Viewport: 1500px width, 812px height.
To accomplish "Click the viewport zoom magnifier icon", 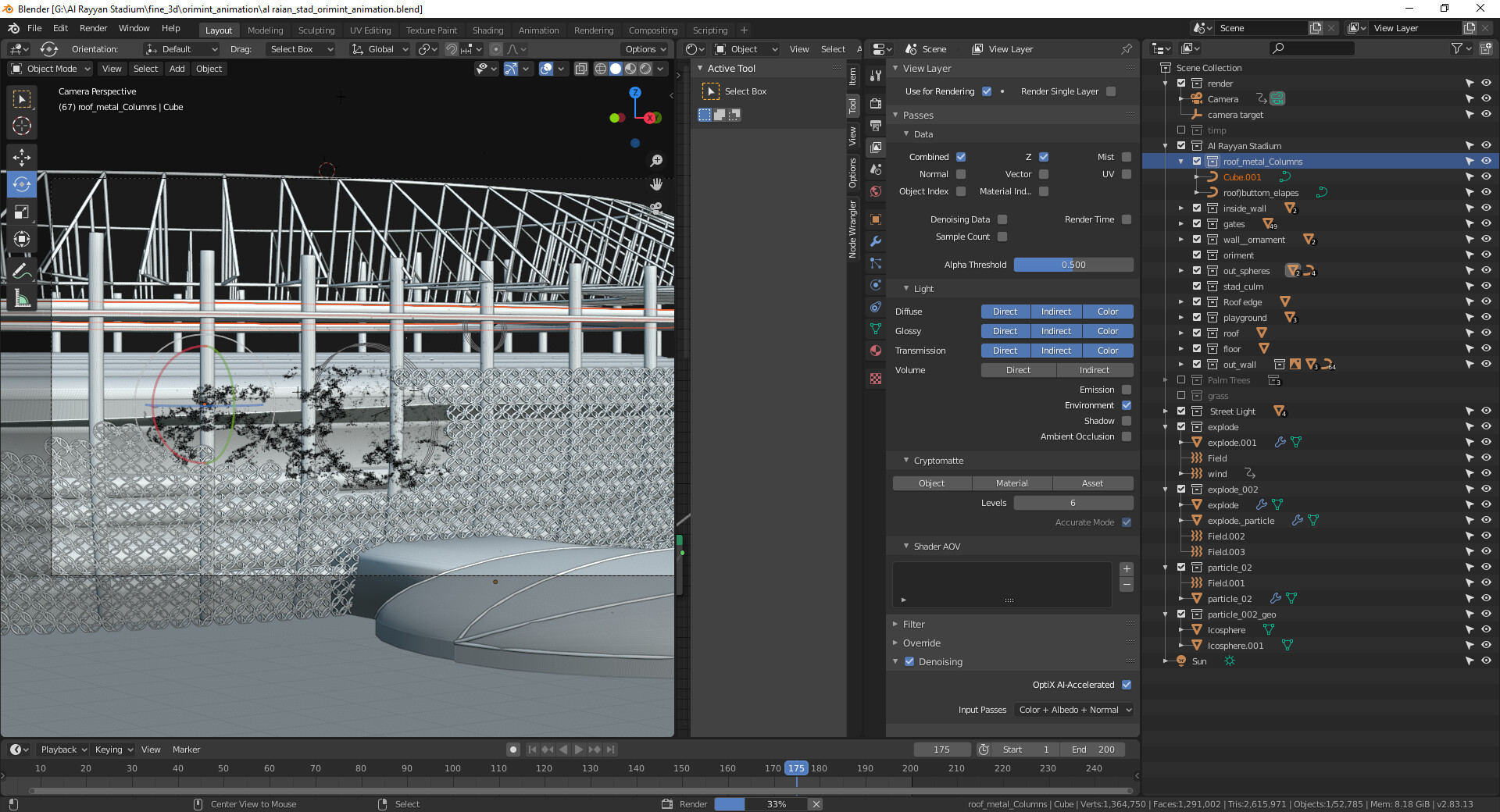I will (656, 160).
